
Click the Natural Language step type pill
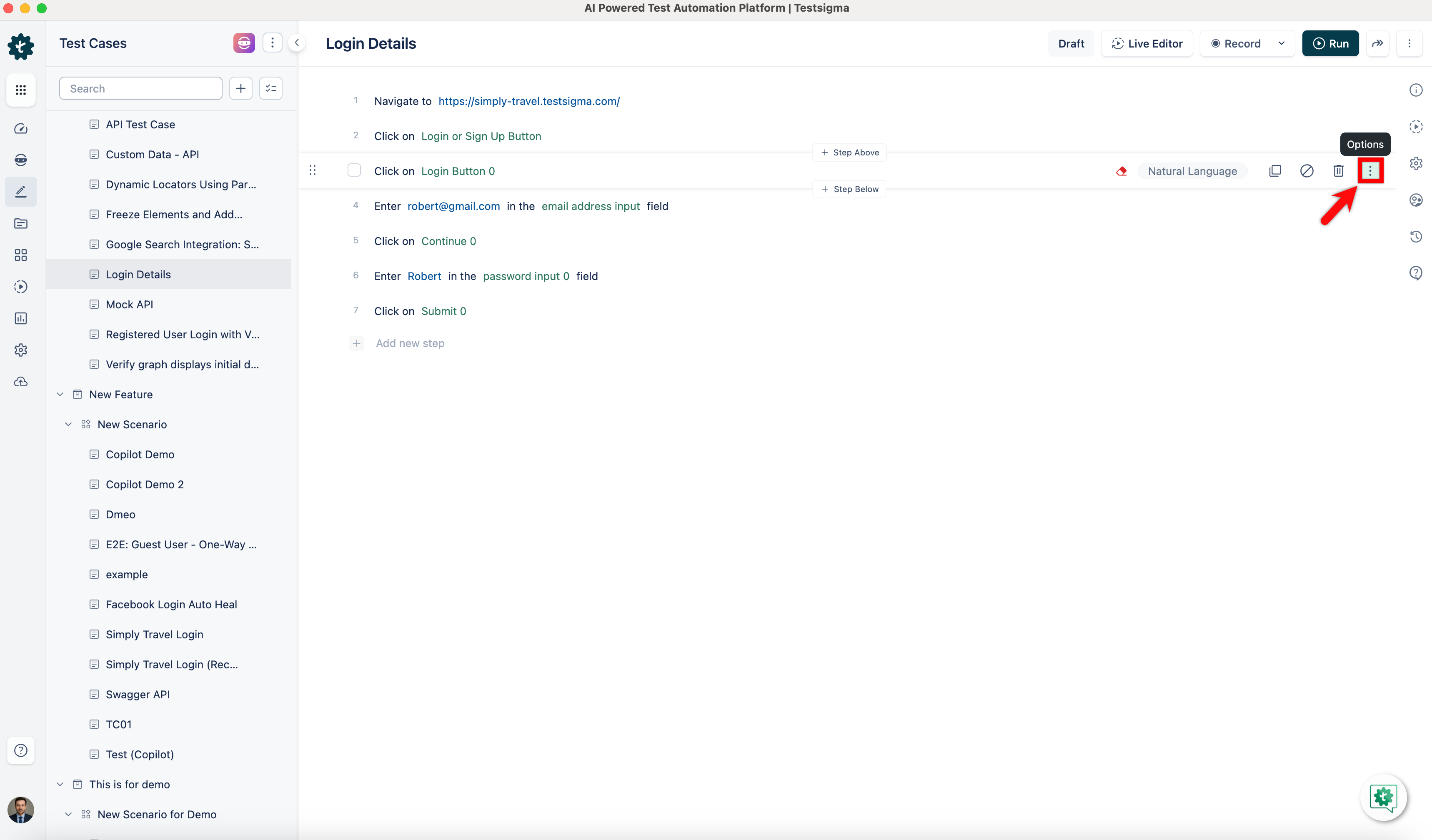(x=1192, y=171)
